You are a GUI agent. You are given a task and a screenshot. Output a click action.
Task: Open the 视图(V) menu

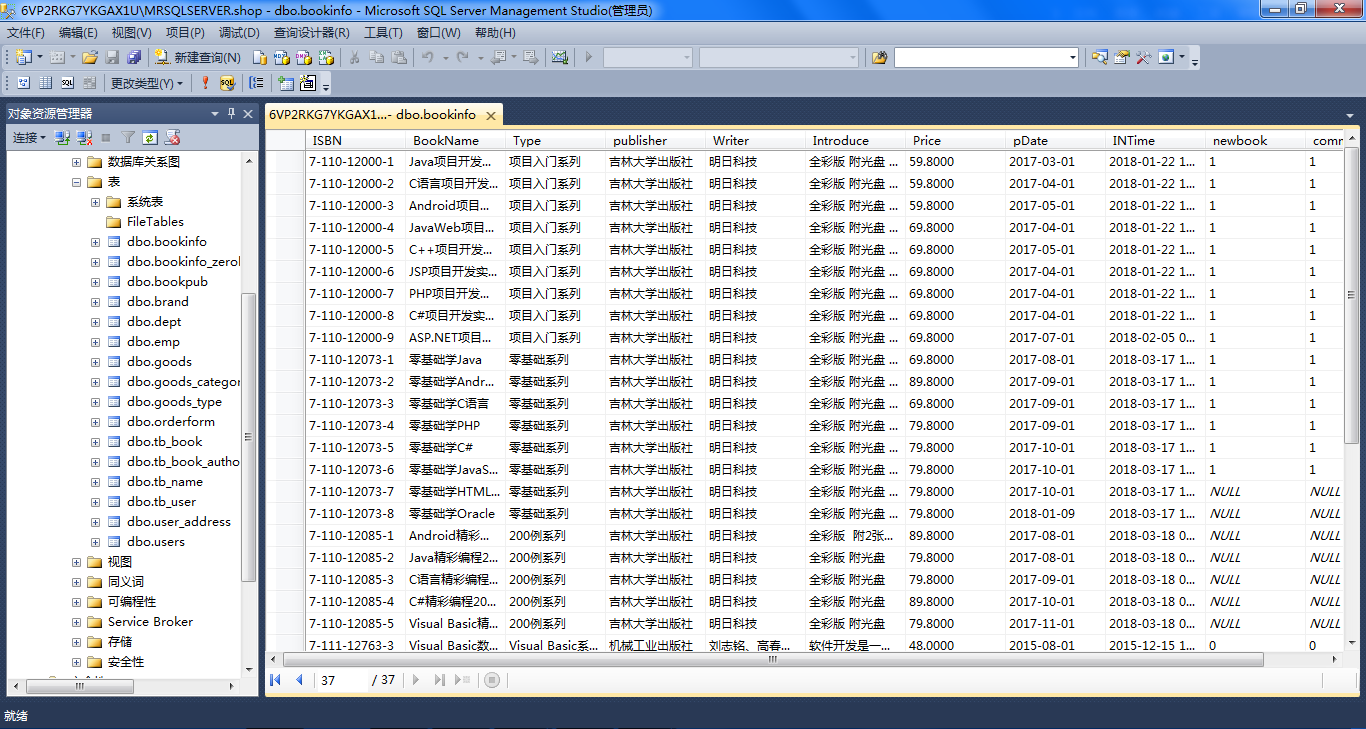click(x=131, y=33)
